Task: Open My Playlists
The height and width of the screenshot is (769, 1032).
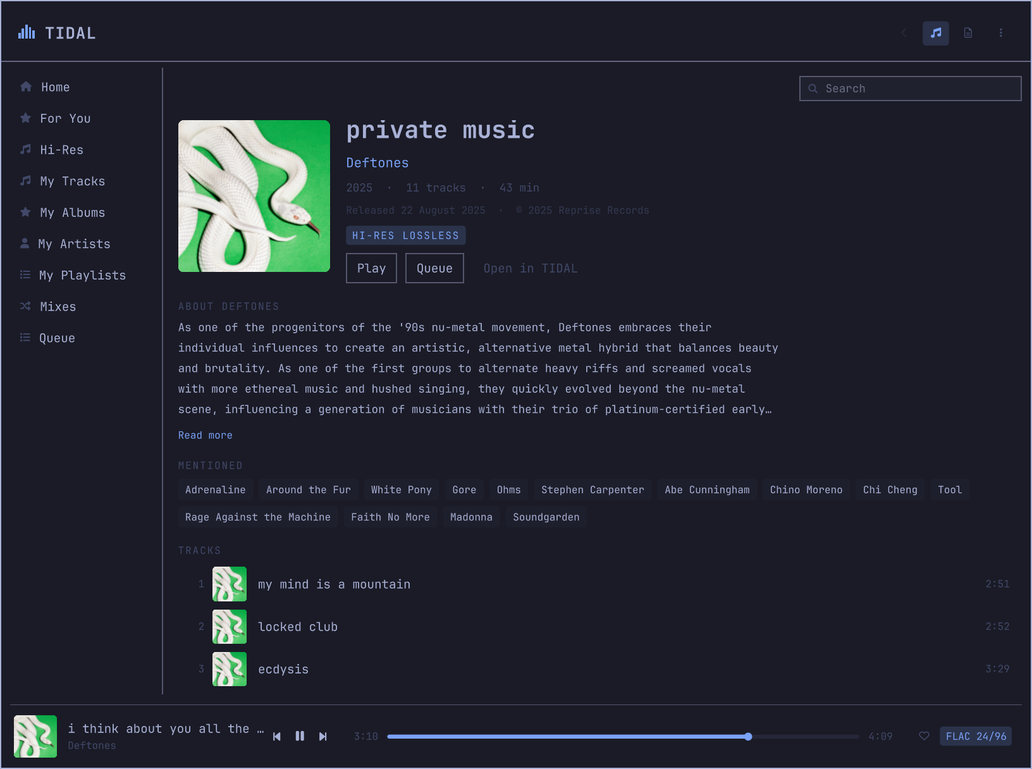Action: click(82, 275)
